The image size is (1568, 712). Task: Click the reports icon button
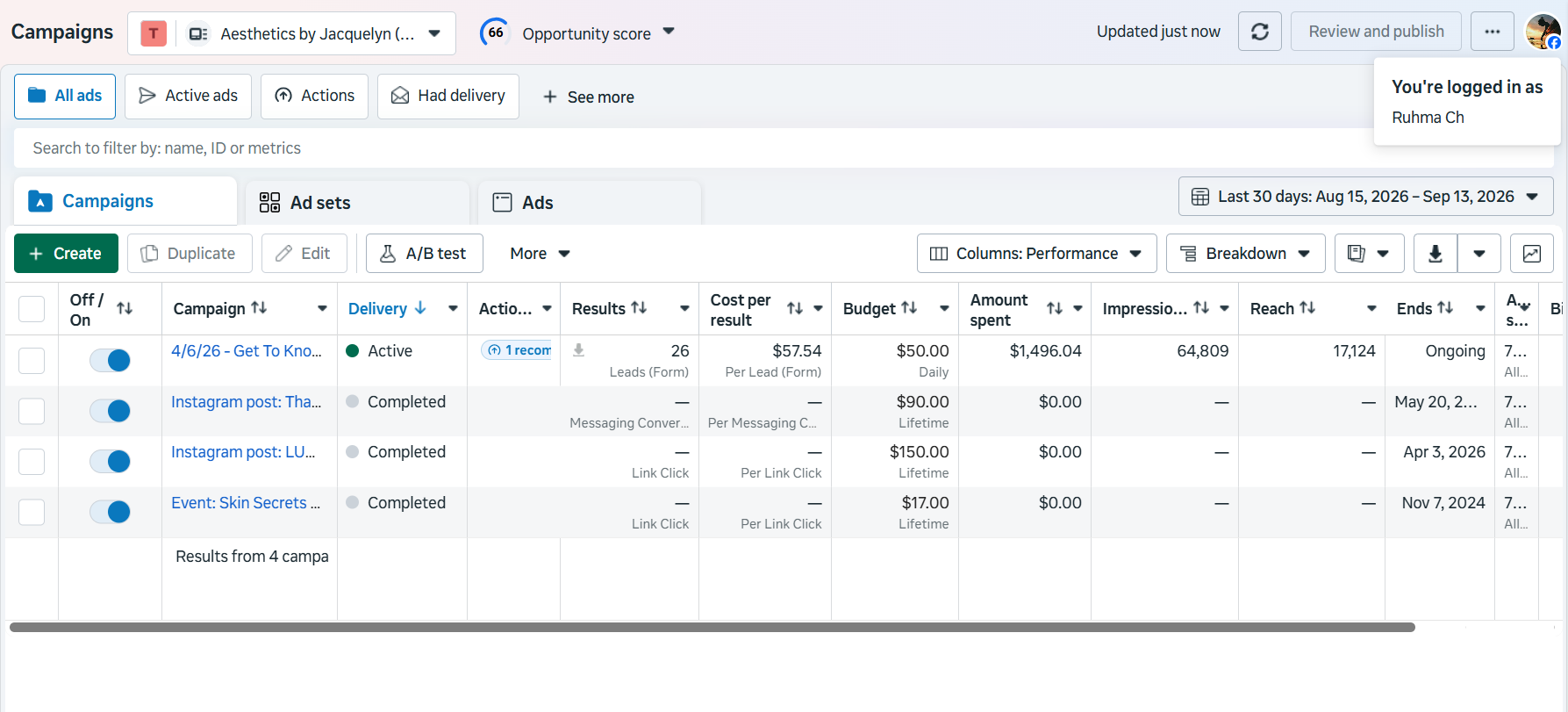1369,254
